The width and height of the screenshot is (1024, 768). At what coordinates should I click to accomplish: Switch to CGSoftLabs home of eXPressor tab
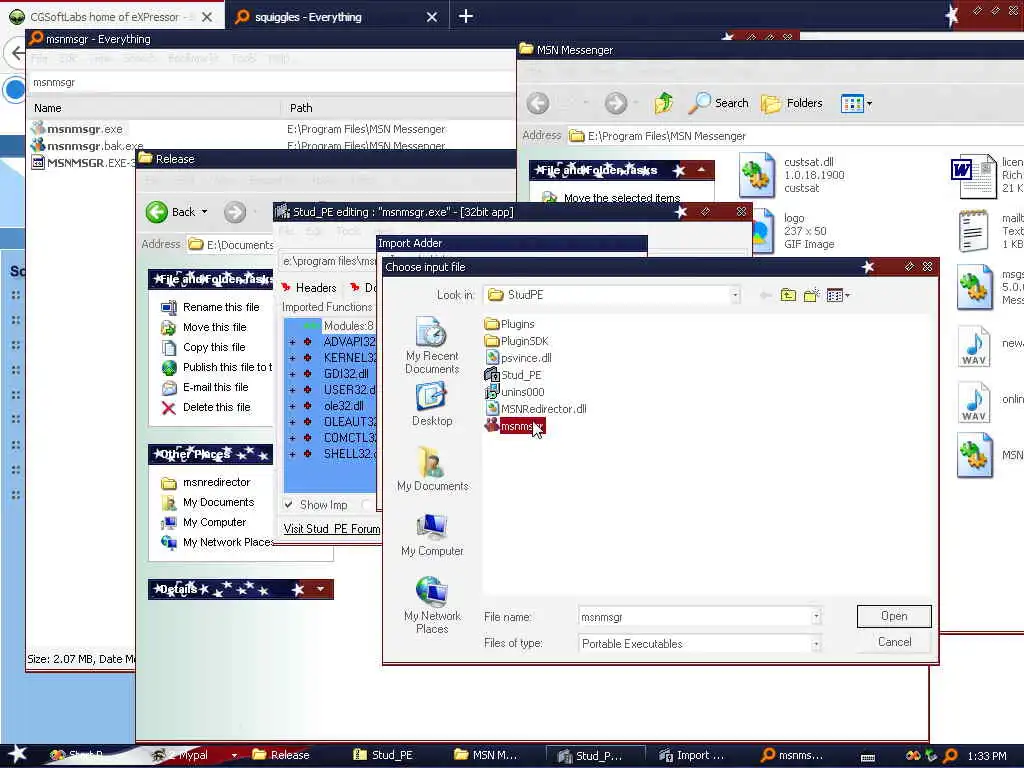112,17
